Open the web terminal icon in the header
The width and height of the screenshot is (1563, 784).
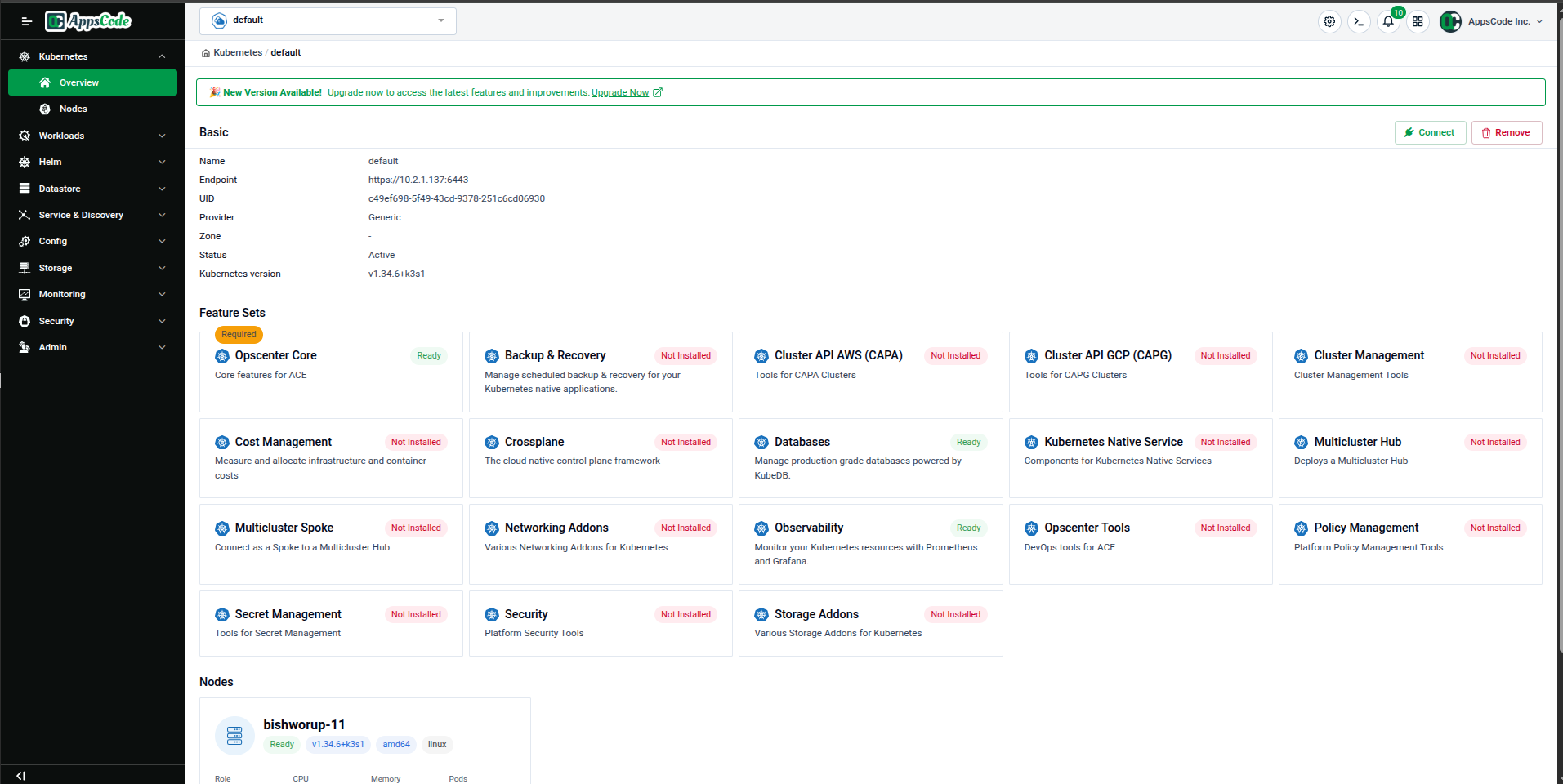coord(1359,21)
